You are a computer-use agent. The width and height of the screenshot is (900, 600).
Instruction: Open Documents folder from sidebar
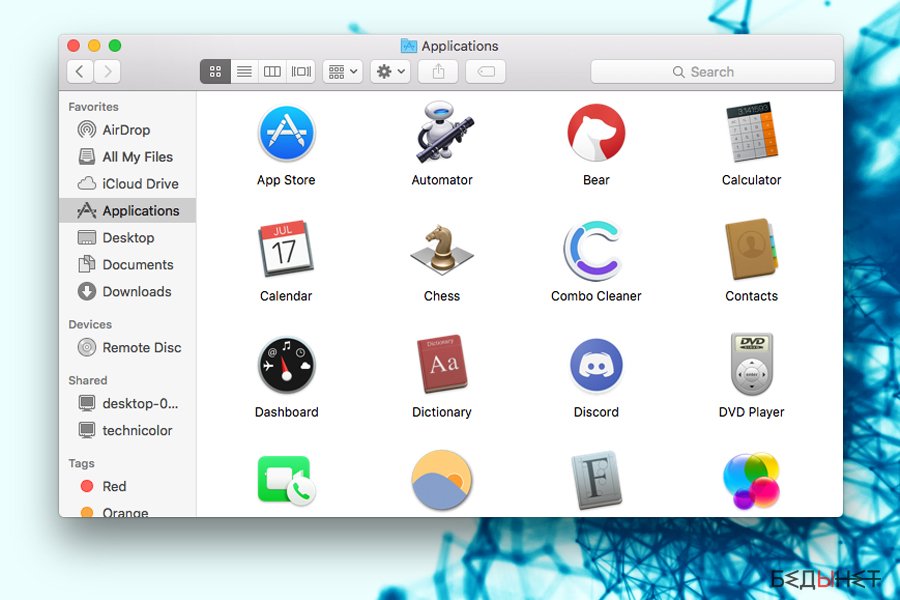click(x=127, y=265)
